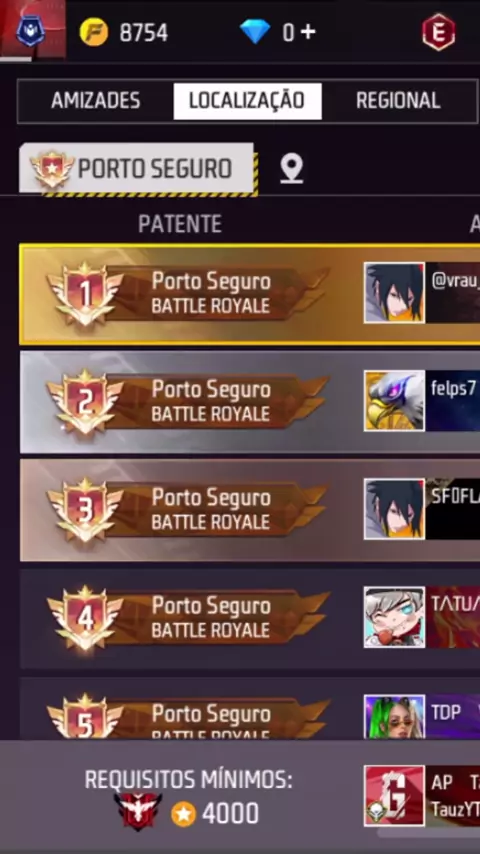Tap the location pin icon

tap(291, 168)
